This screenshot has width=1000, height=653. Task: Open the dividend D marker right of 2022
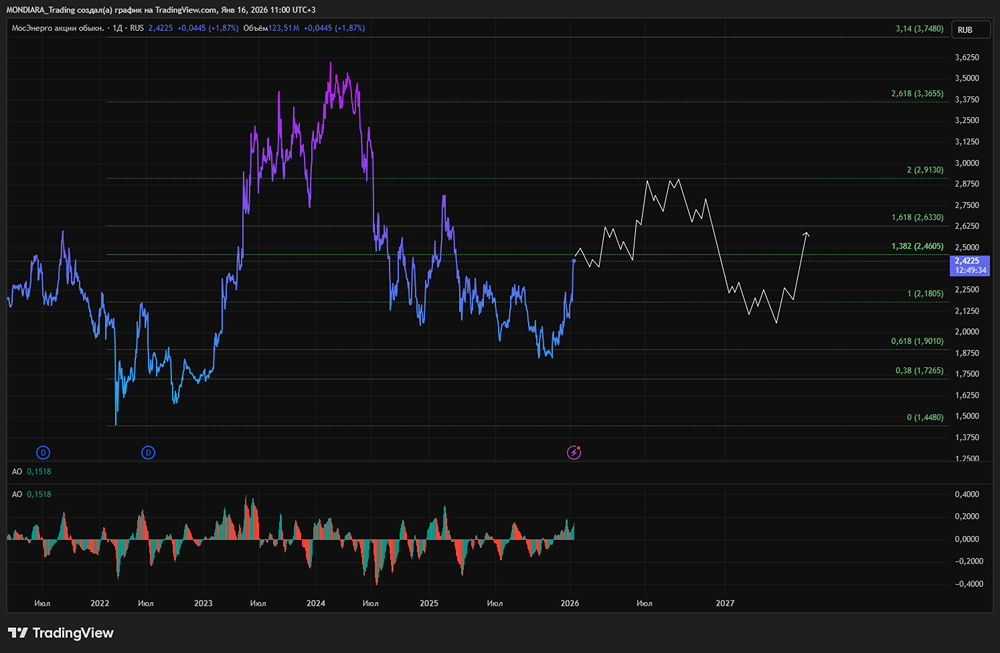(x=148, y=453)
